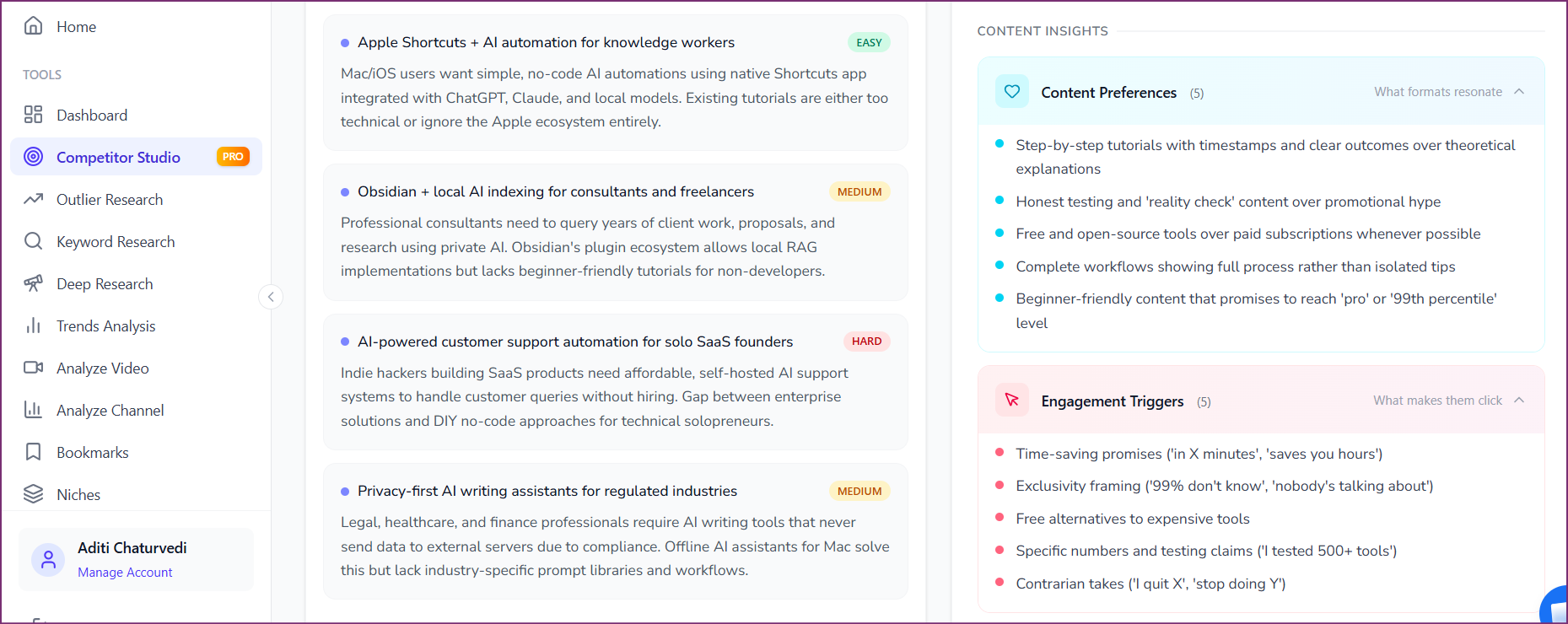Open Competitor Studio menu item
The height and width of the screenshot is (624, 1568).
point(118,157)
